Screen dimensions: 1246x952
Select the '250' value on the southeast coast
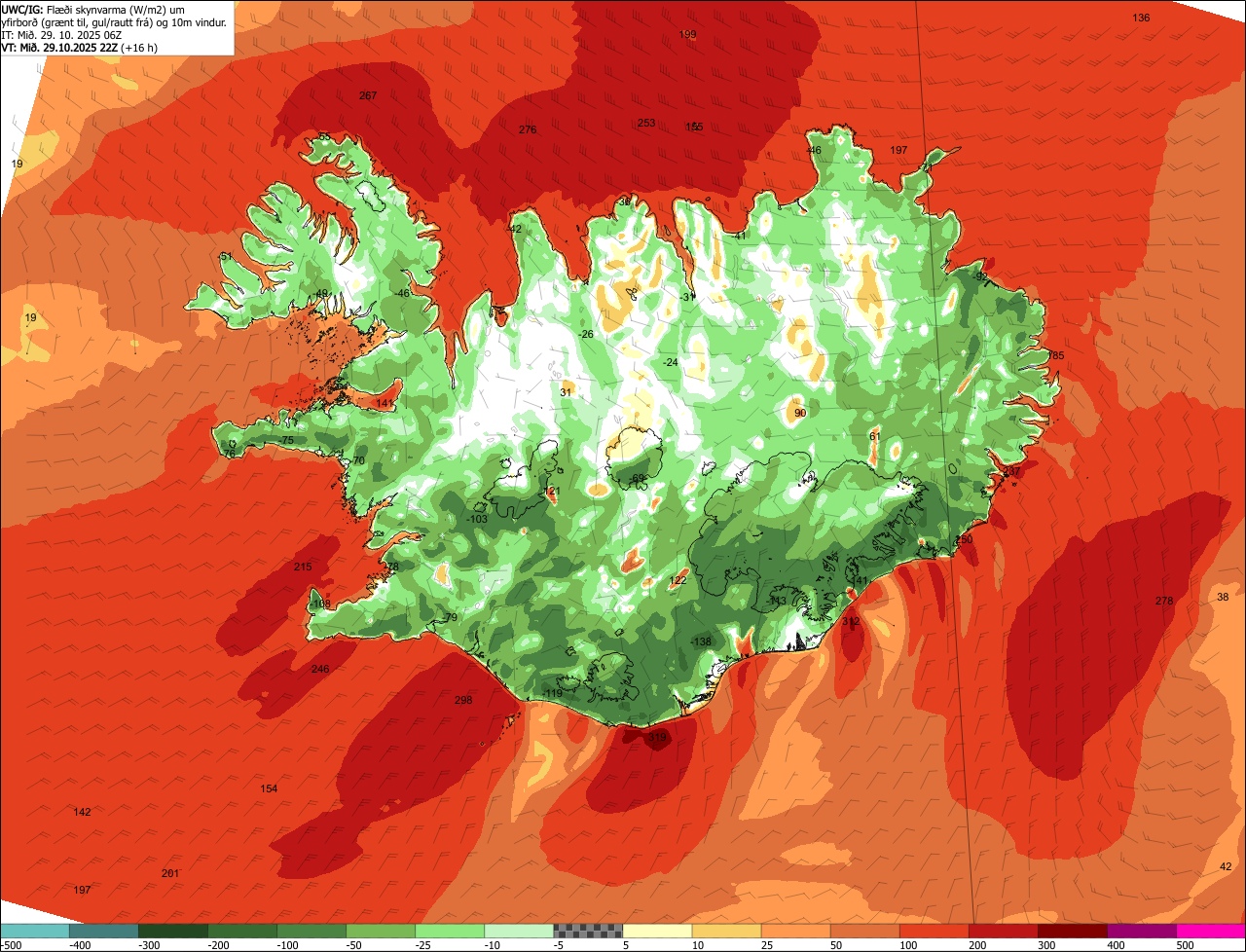pos(964,539)
